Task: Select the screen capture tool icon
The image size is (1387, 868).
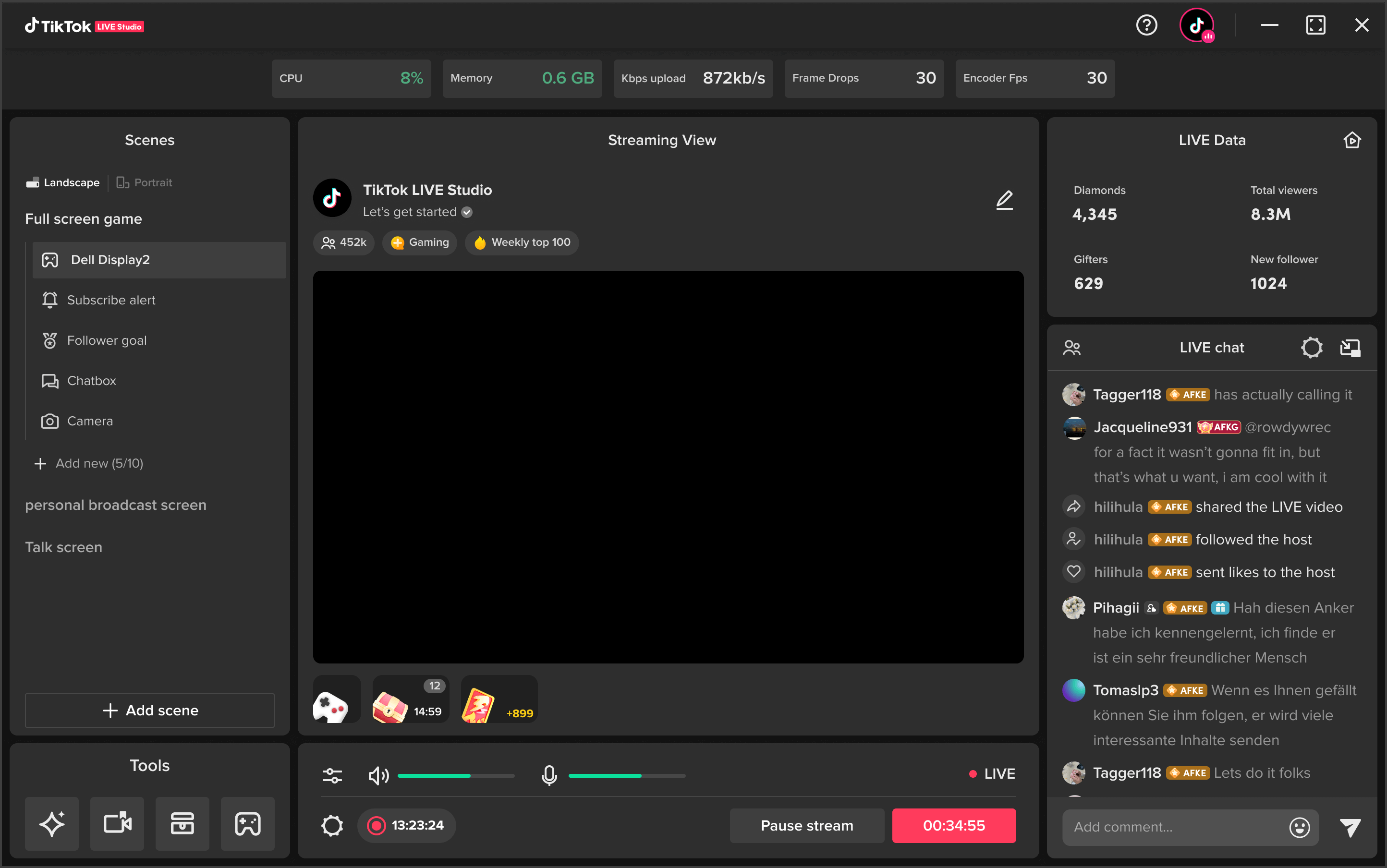Action: 117,824
